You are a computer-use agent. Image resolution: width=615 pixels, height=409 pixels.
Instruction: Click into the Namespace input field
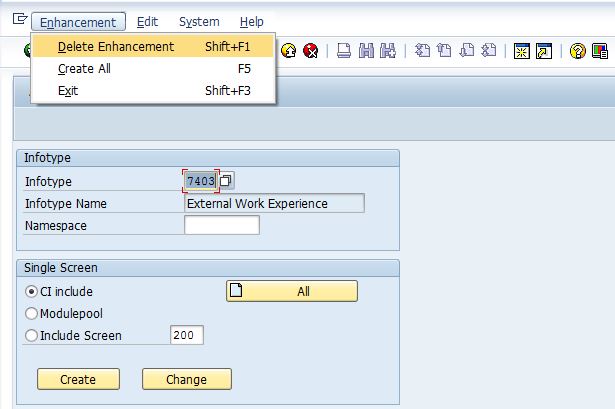(221, 226)
